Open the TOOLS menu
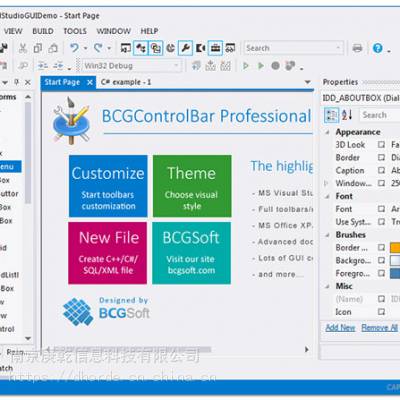 pyautogui.click(x=75, y=31)
